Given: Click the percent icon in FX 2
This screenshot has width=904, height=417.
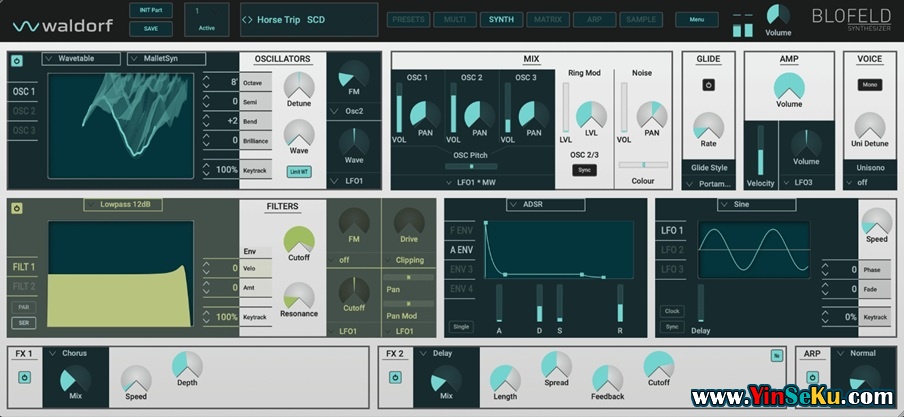Looking at the screenshot, I should [776, 355].
